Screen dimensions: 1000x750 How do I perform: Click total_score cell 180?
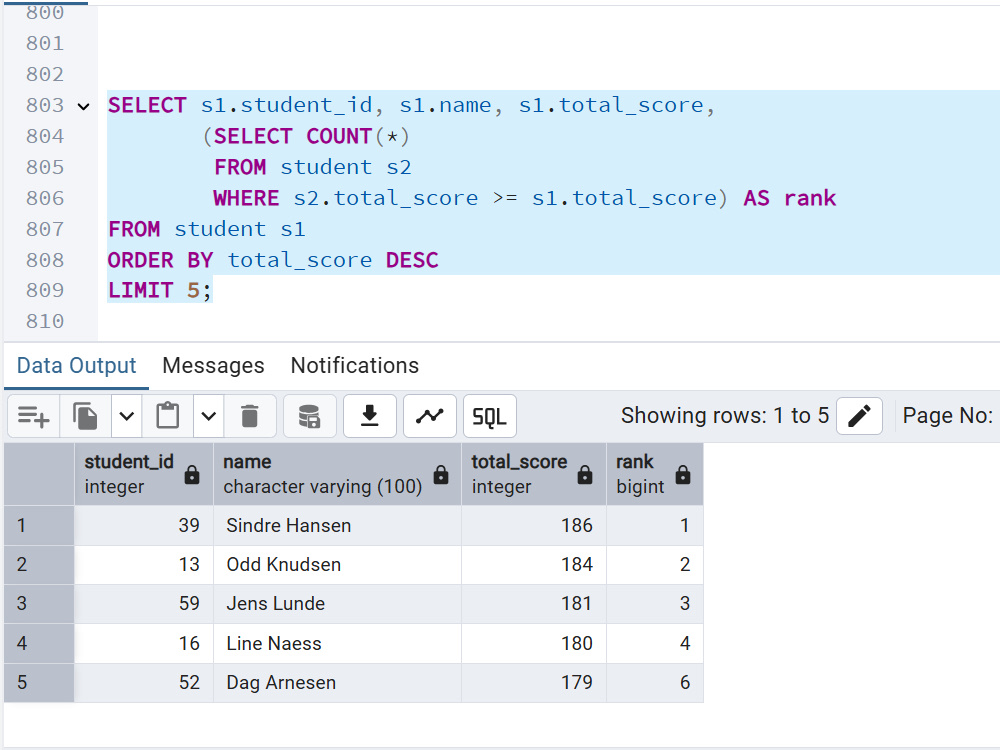[x=534, y=643]
